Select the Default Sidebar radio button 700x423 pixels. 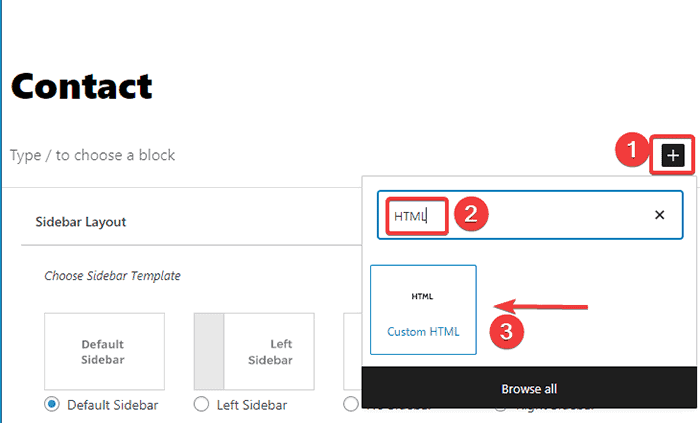tap(52, 404)
